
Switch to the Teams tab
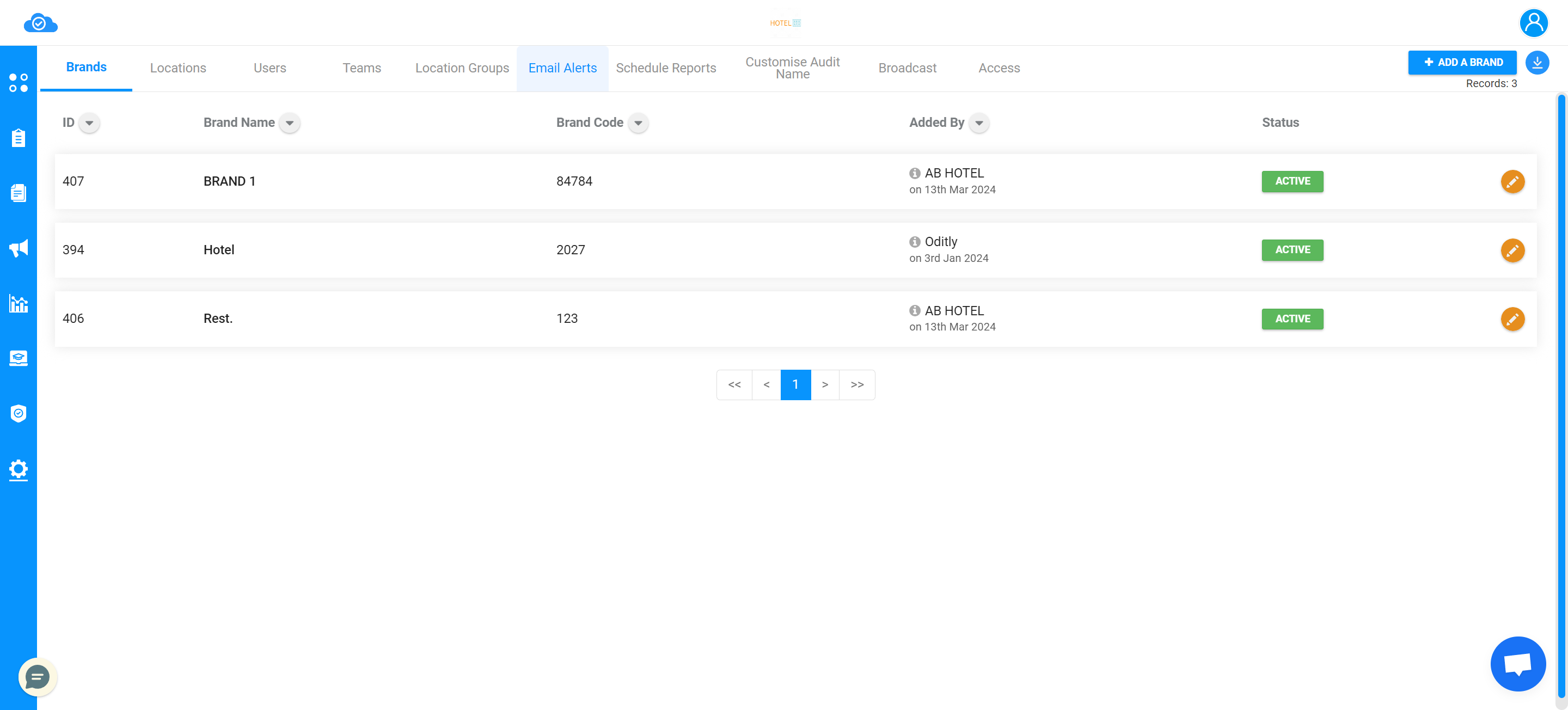(362, 68)
